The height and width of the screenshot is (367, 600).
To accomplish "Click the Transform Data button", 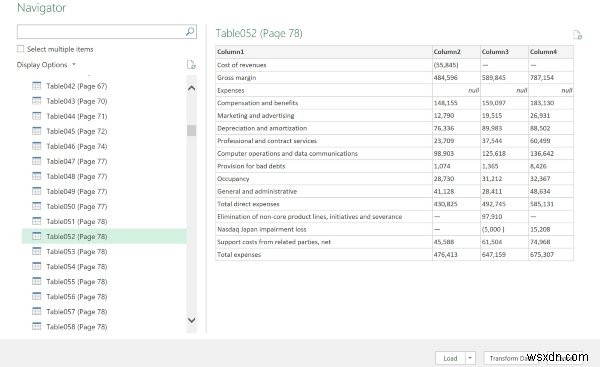I will 512,358.
